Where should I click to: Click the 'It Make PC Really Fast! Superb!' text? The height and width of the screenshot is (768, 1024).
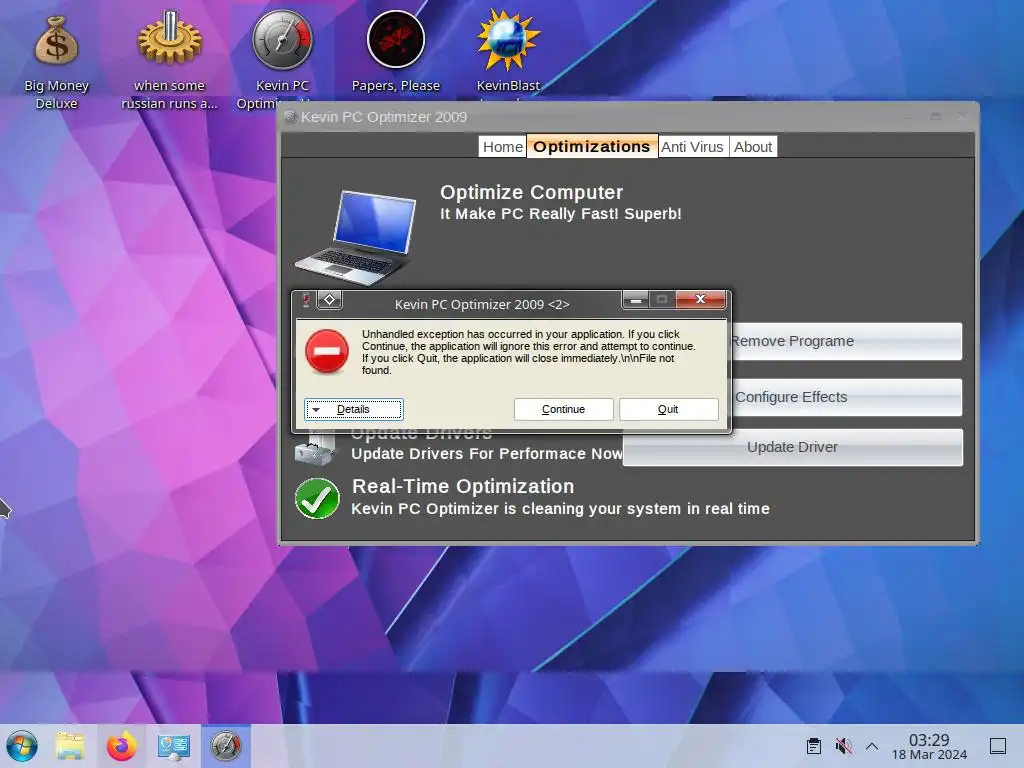point(560,214)
